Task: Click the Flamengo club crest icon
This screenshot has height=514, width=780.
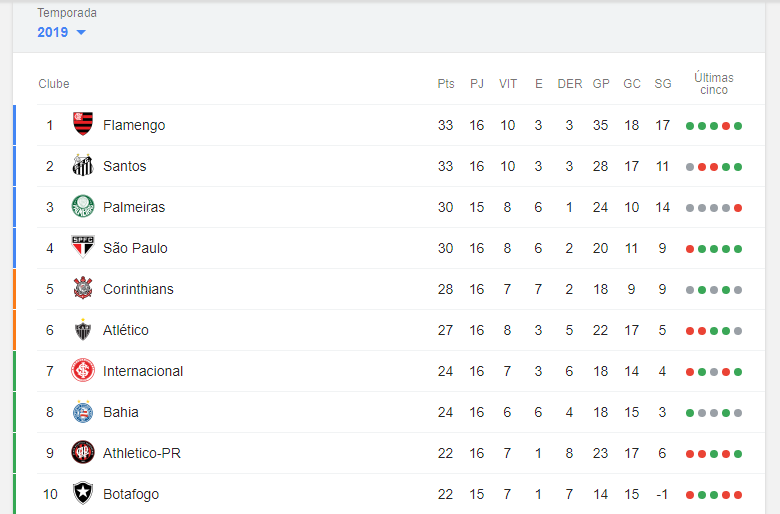Action: tap(83, 124)
